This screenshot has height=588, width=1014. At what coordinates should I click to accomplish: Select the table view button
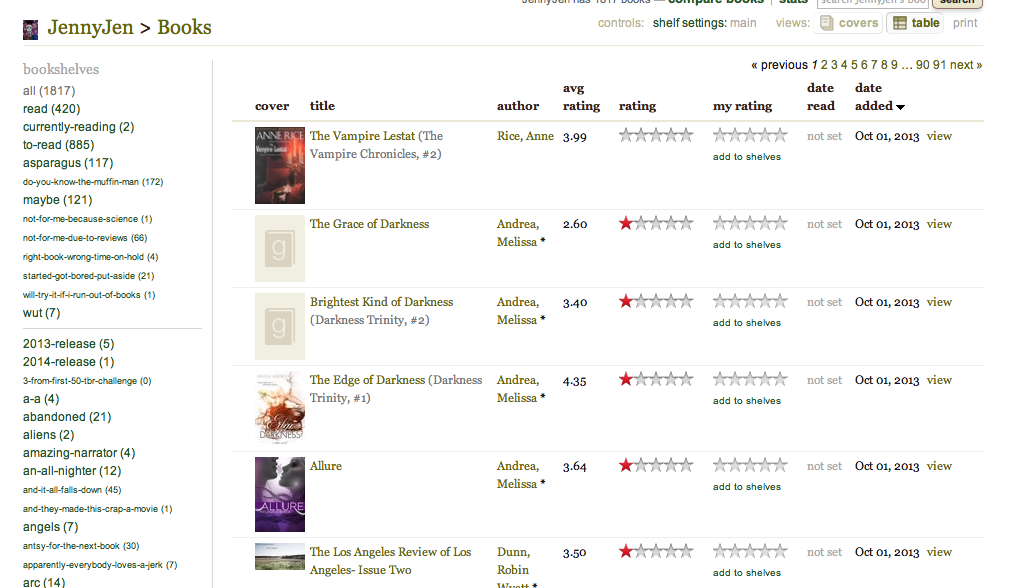pyautogui.click(x=915, y=23)
